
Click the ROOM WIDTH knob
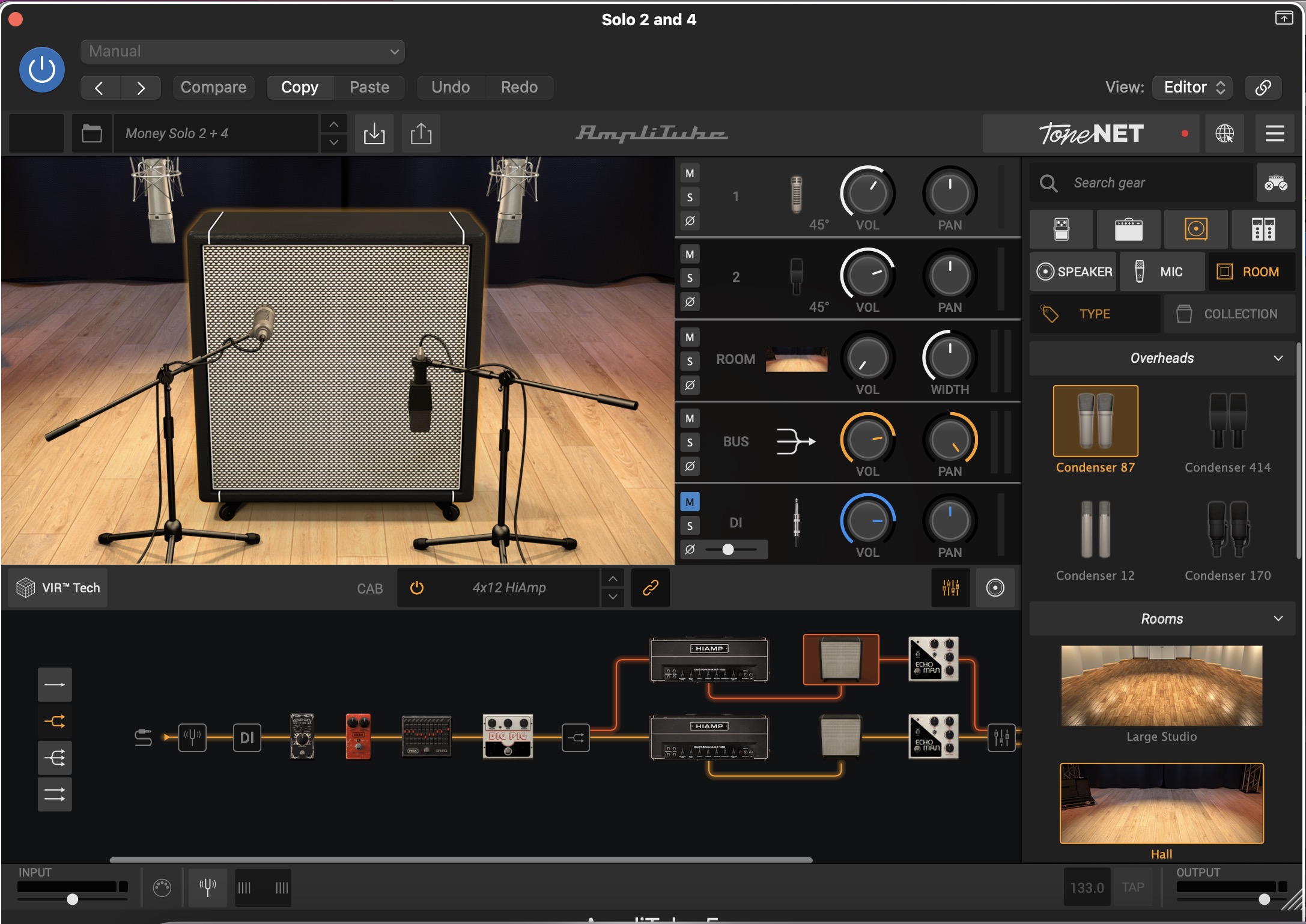coord(950,357)
